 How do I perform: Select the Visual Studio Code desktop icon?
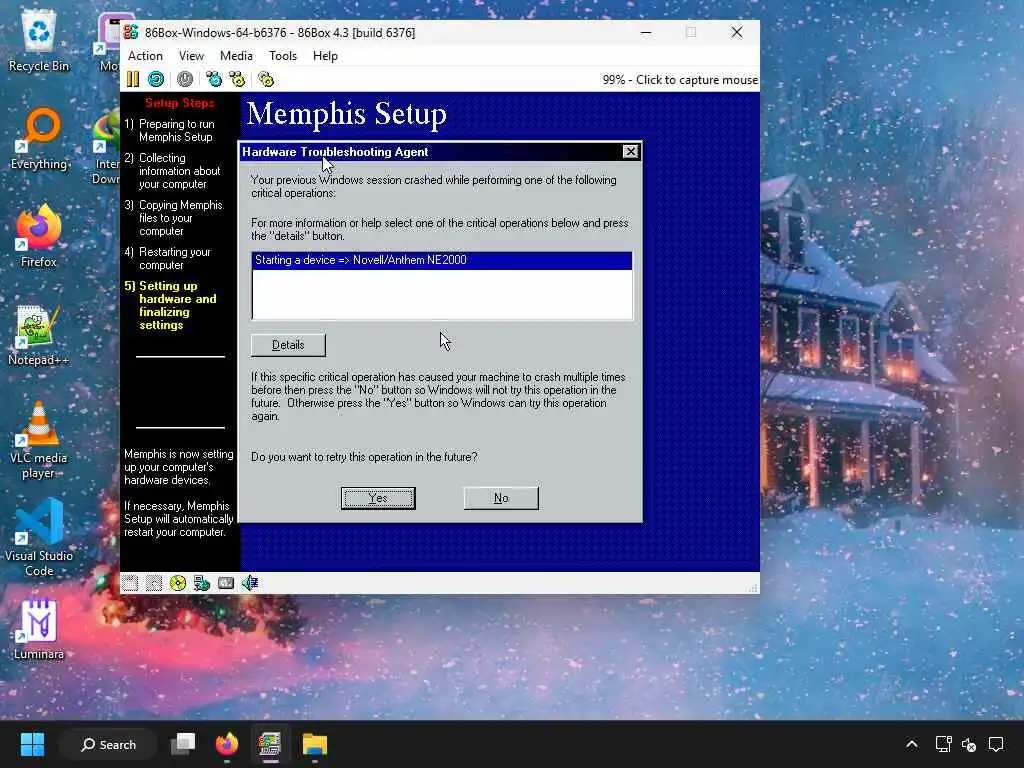click(x=39, y=537)
